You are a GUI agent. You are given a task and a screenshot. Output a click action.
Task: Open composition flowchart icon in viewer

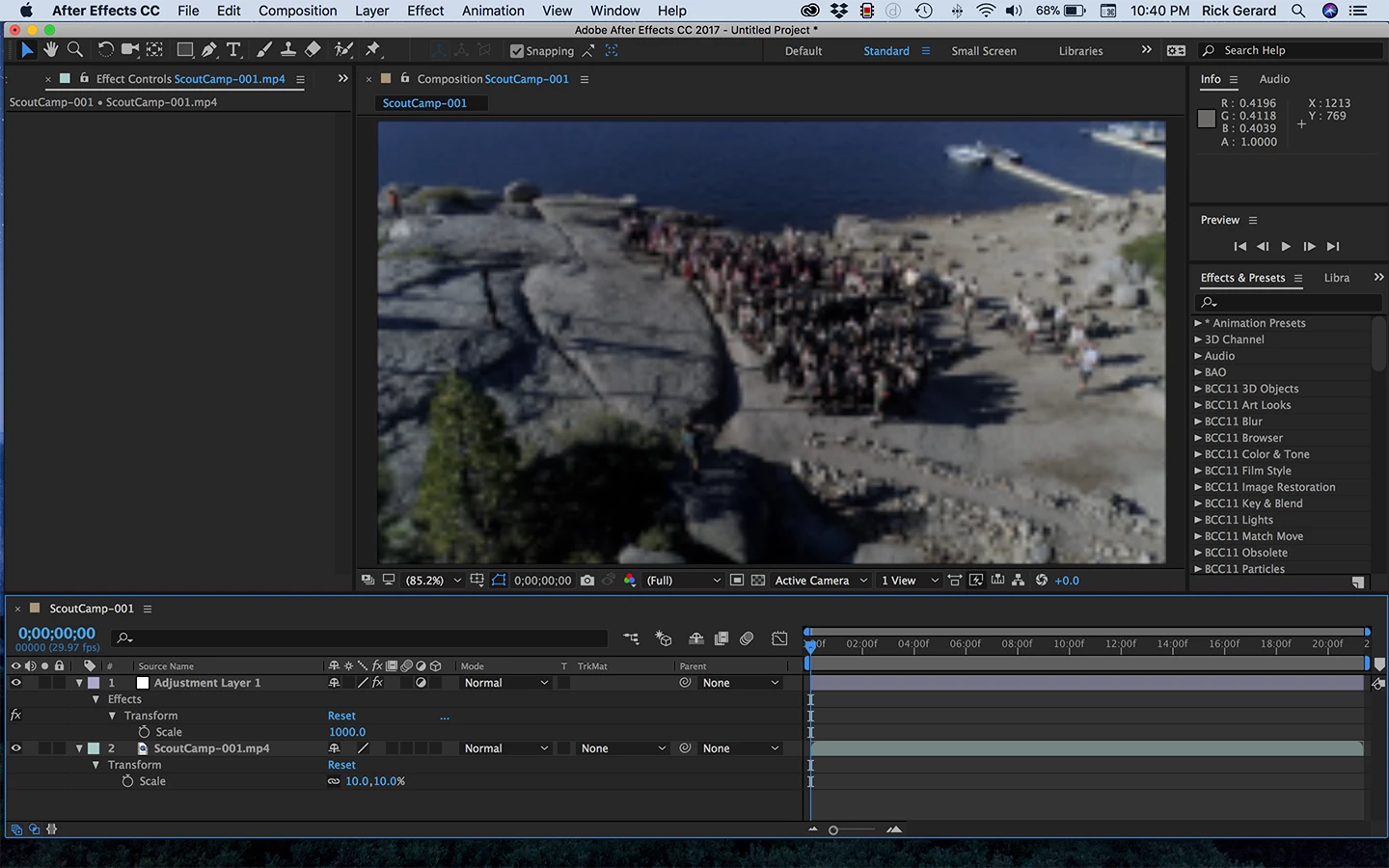1019,581
